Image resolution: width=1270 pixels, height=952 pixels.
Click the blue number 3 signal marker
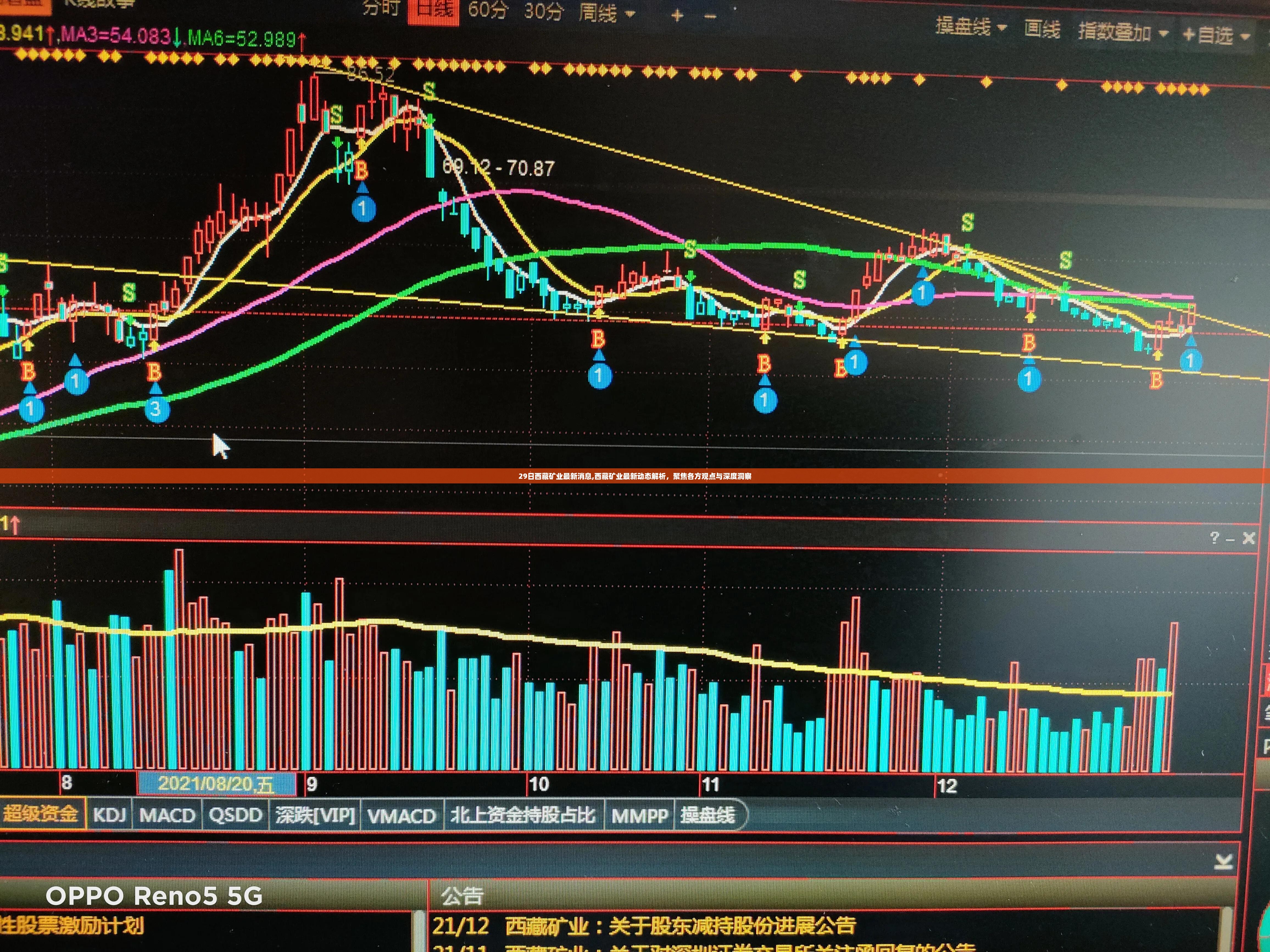pos(156,409)
